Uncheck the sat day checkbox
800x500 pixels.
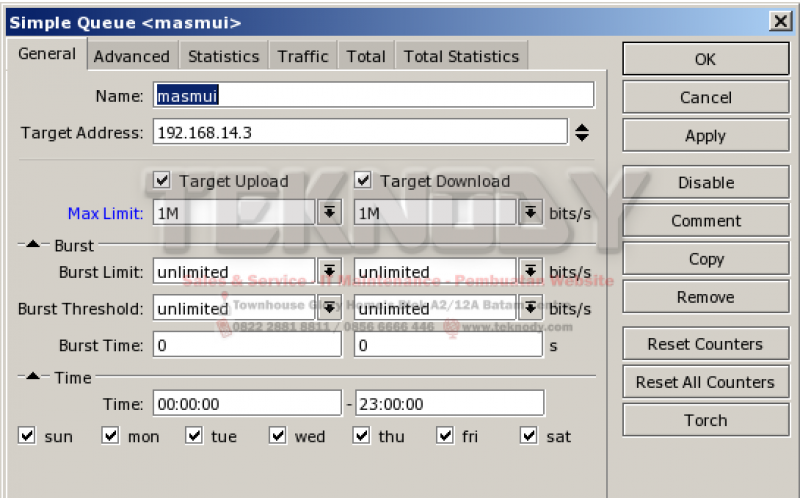point(529,436)
